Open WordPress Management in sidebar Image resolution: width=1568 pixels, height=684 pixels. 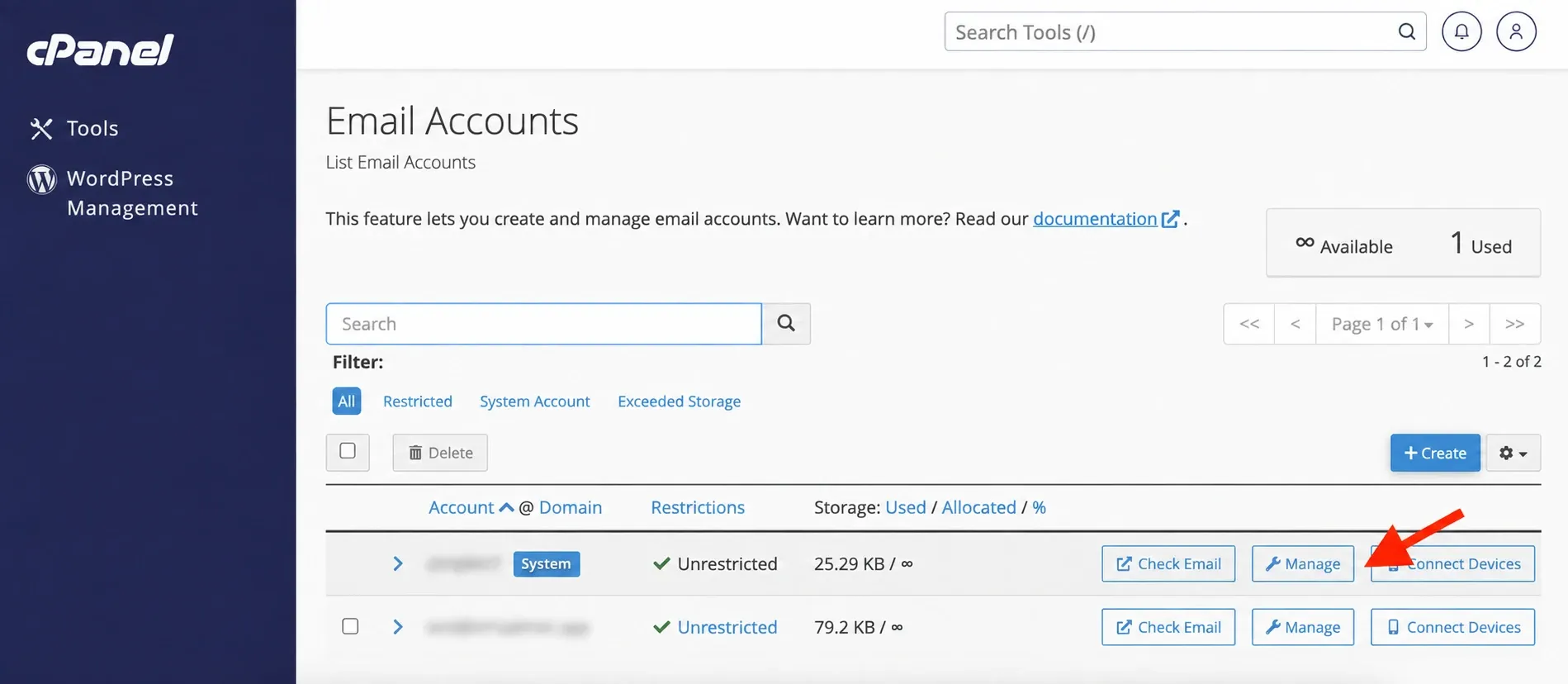(113, 193)
